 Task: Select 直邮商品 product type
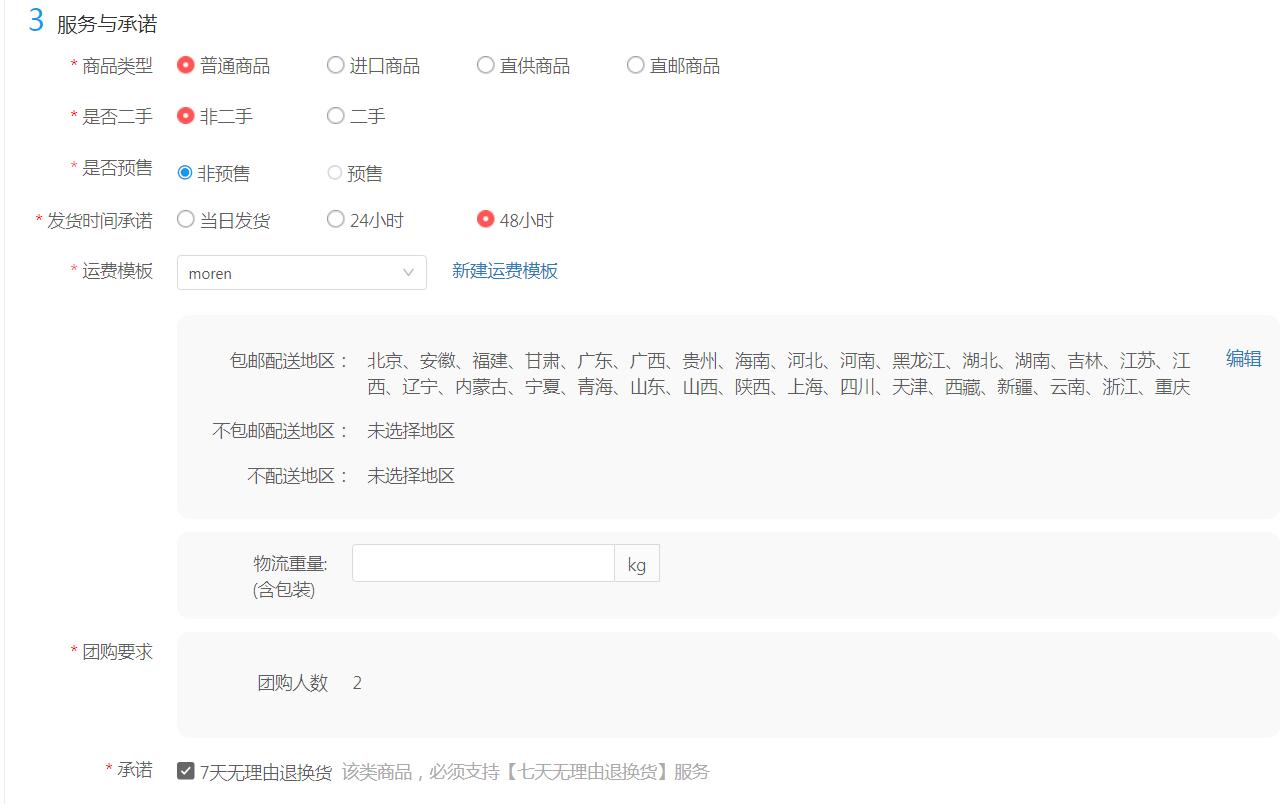635,65
